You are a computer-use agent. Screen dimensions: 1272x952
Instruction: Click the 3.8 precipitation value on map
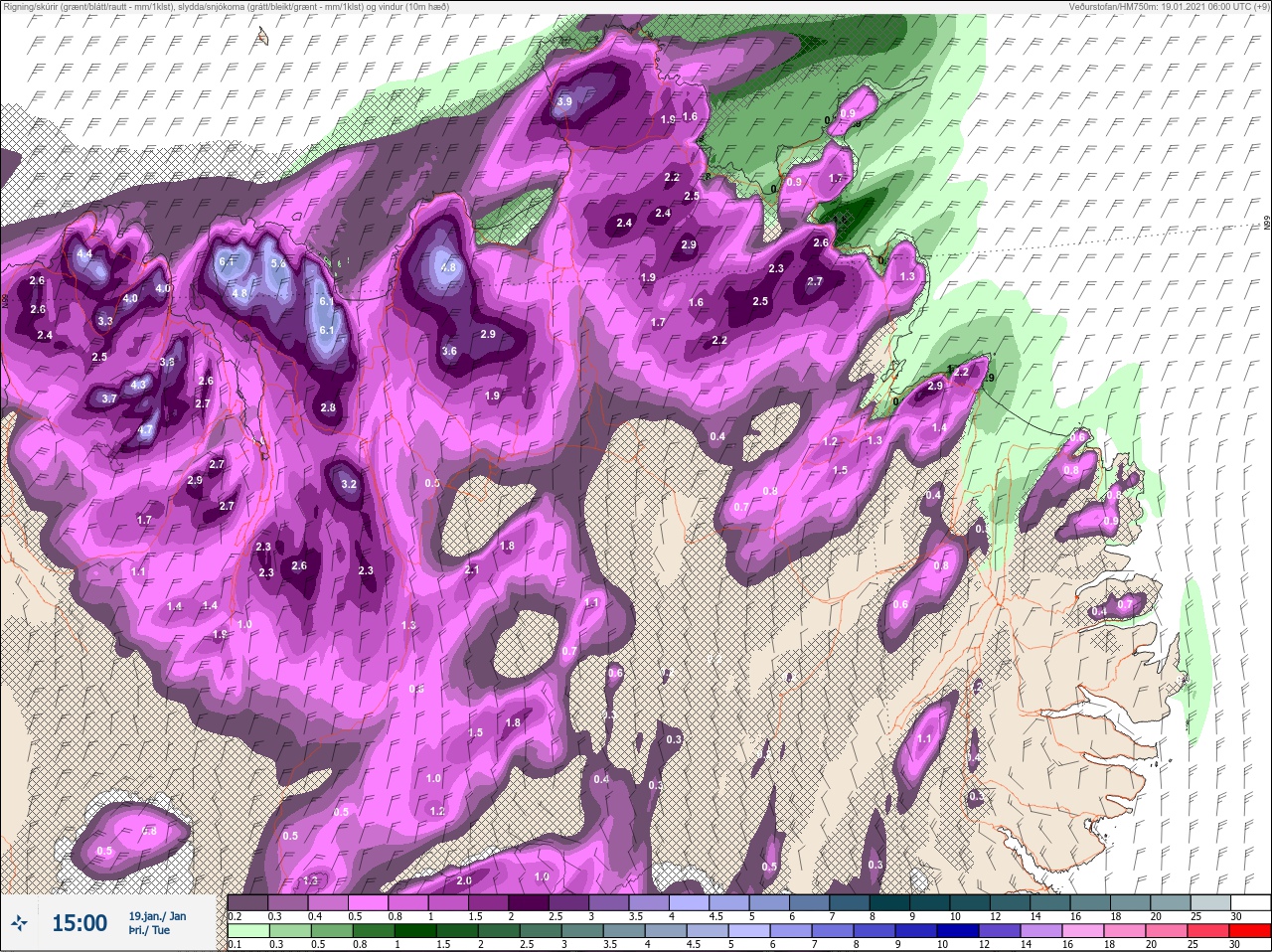pos(167,363)
